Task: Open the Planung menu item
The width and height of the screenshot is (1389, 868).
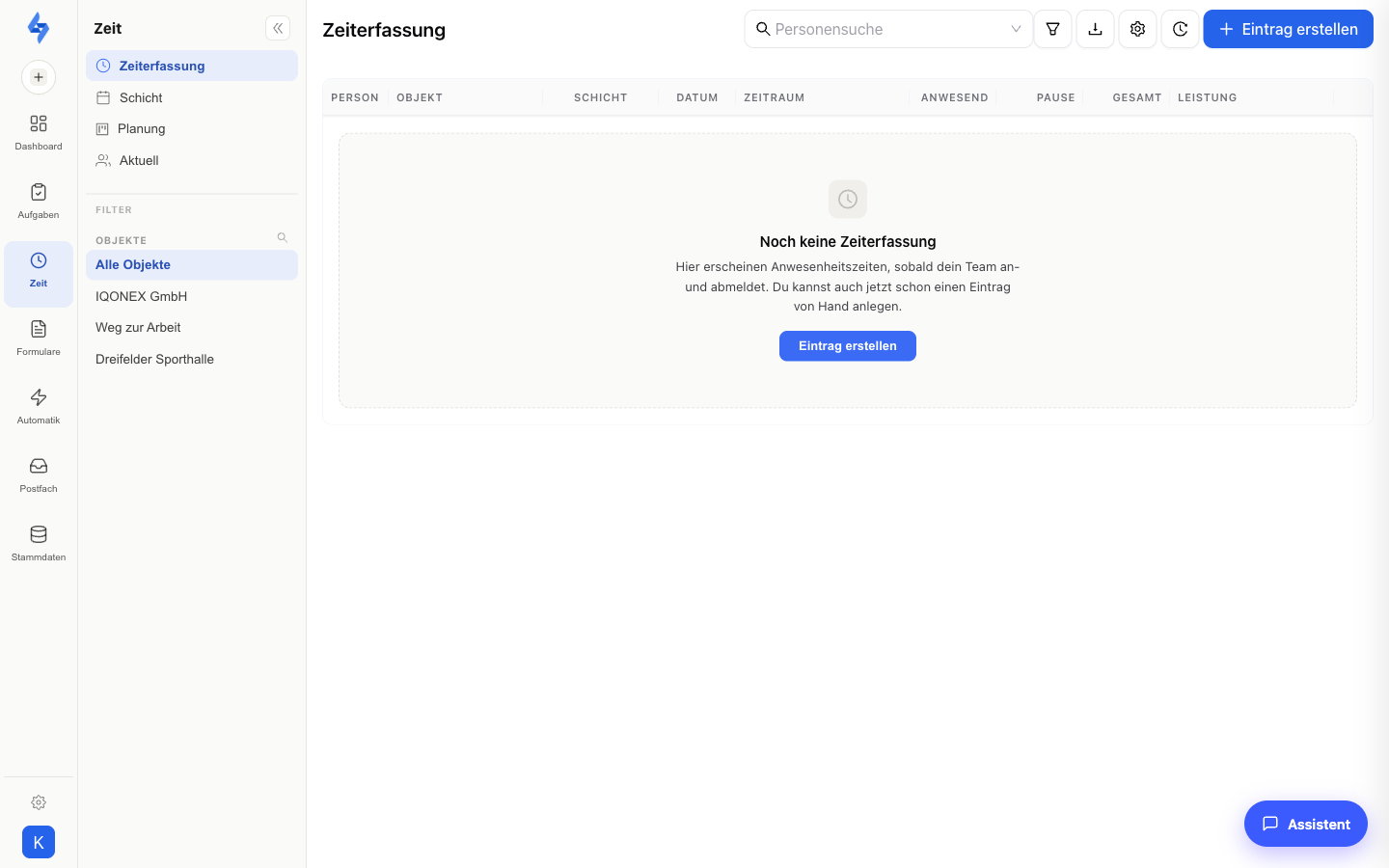Action: pos(192,128)
